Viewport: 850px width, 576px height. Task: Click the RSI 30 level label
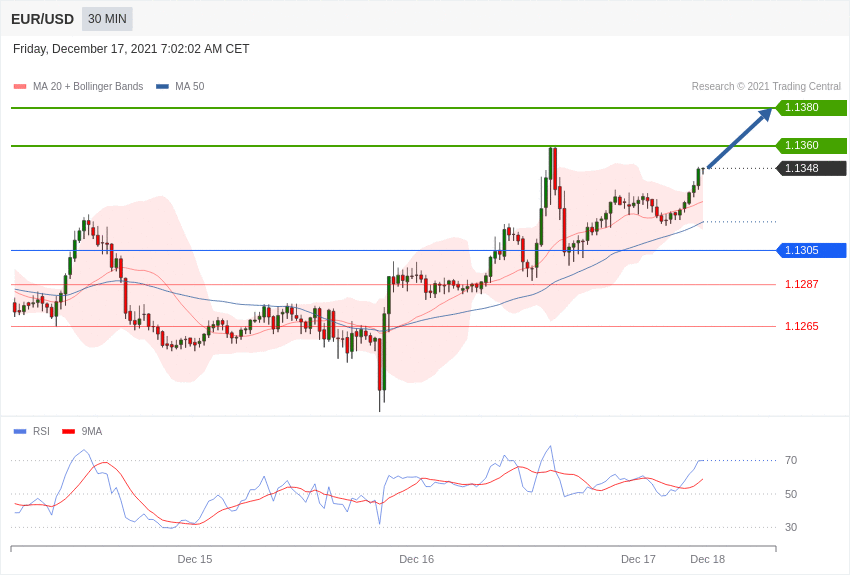[791, 527]
